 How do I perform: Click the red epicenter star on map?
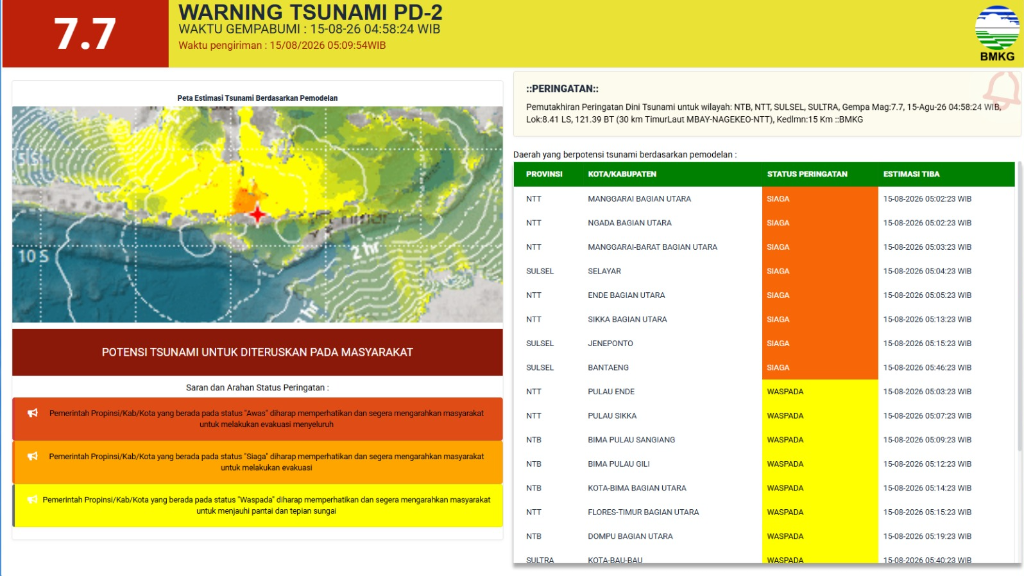click(257, 214)
